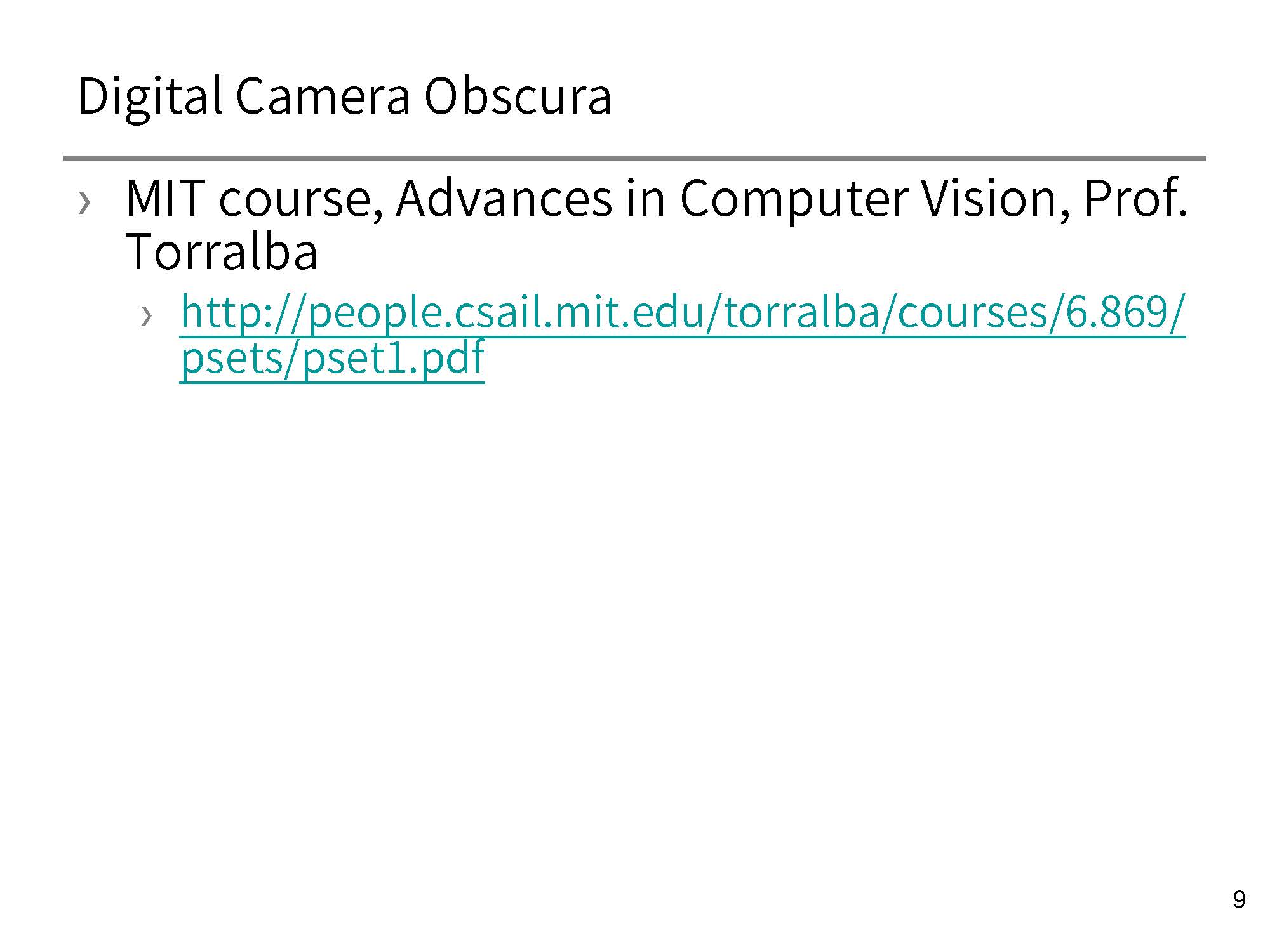
Task: Click the slide number 9
Action: click(x=1239, y=900)
